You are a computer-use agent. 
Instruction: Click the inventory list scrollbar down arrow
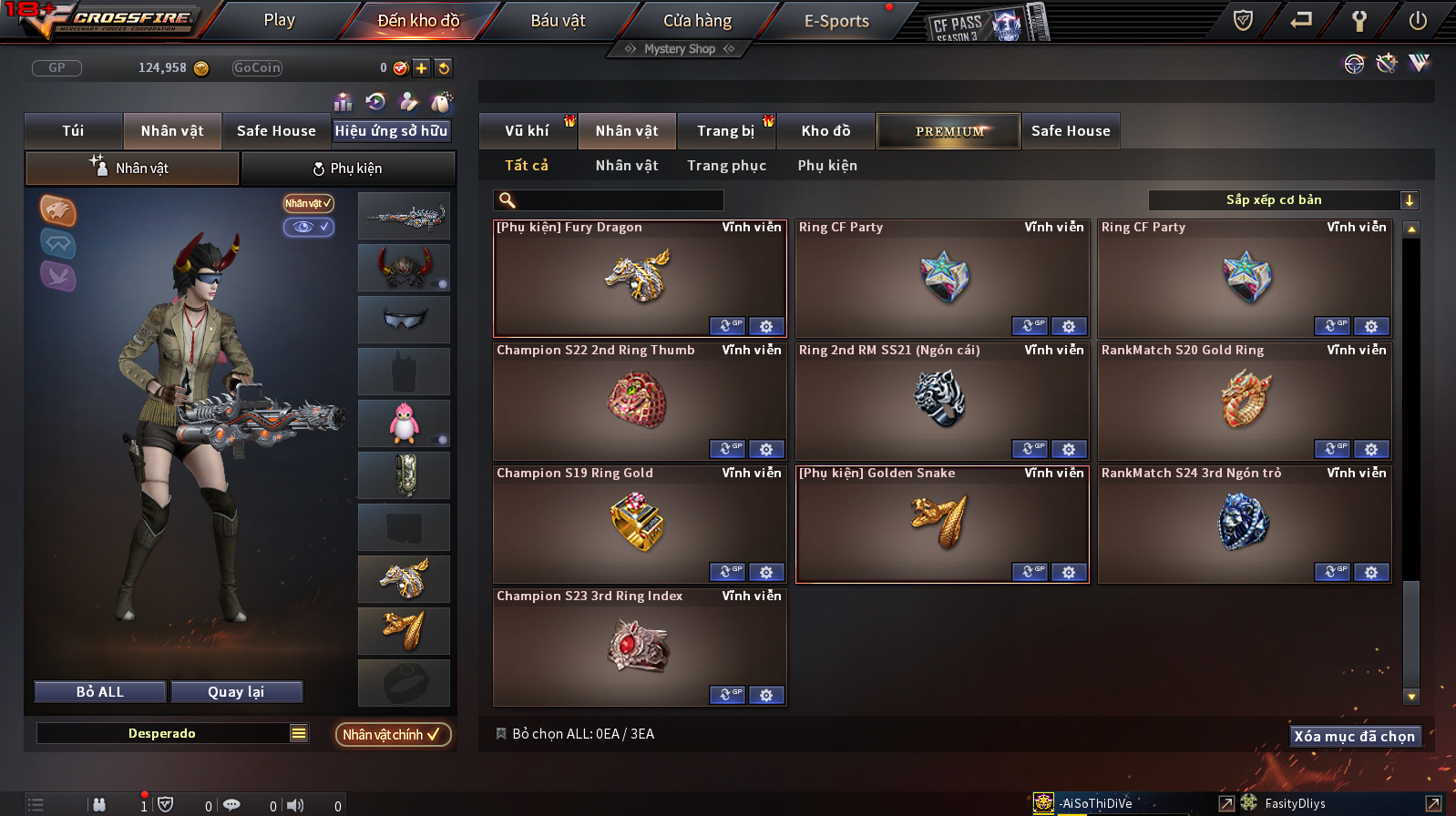point(1411,697)
